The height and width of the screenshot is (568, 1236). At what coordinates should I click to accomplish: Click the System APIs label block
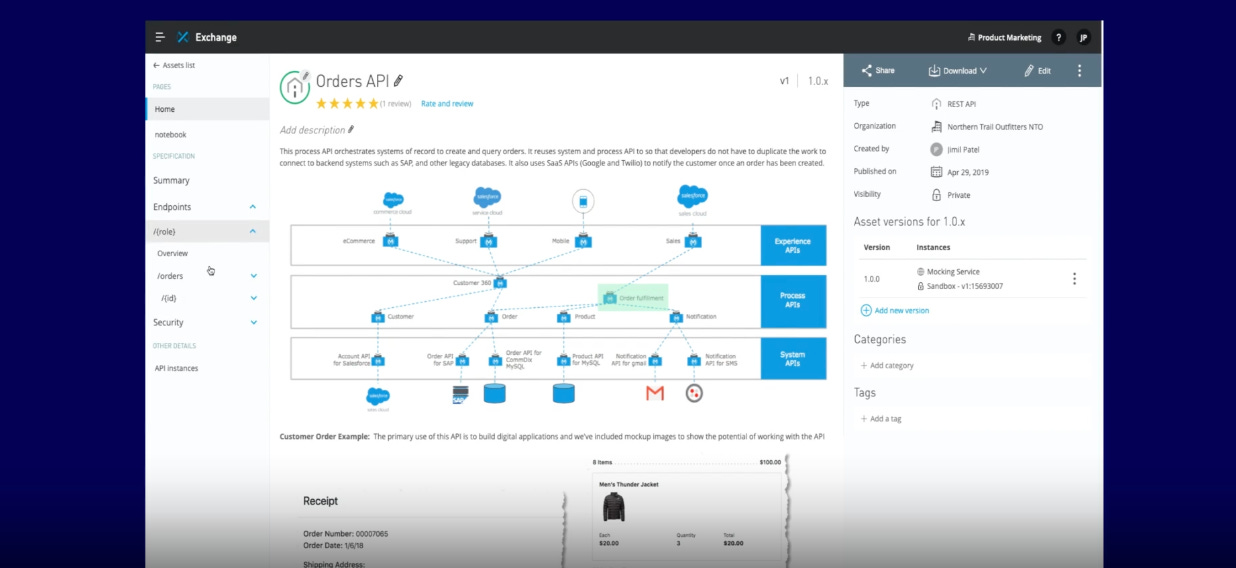[x=793, y=358]
